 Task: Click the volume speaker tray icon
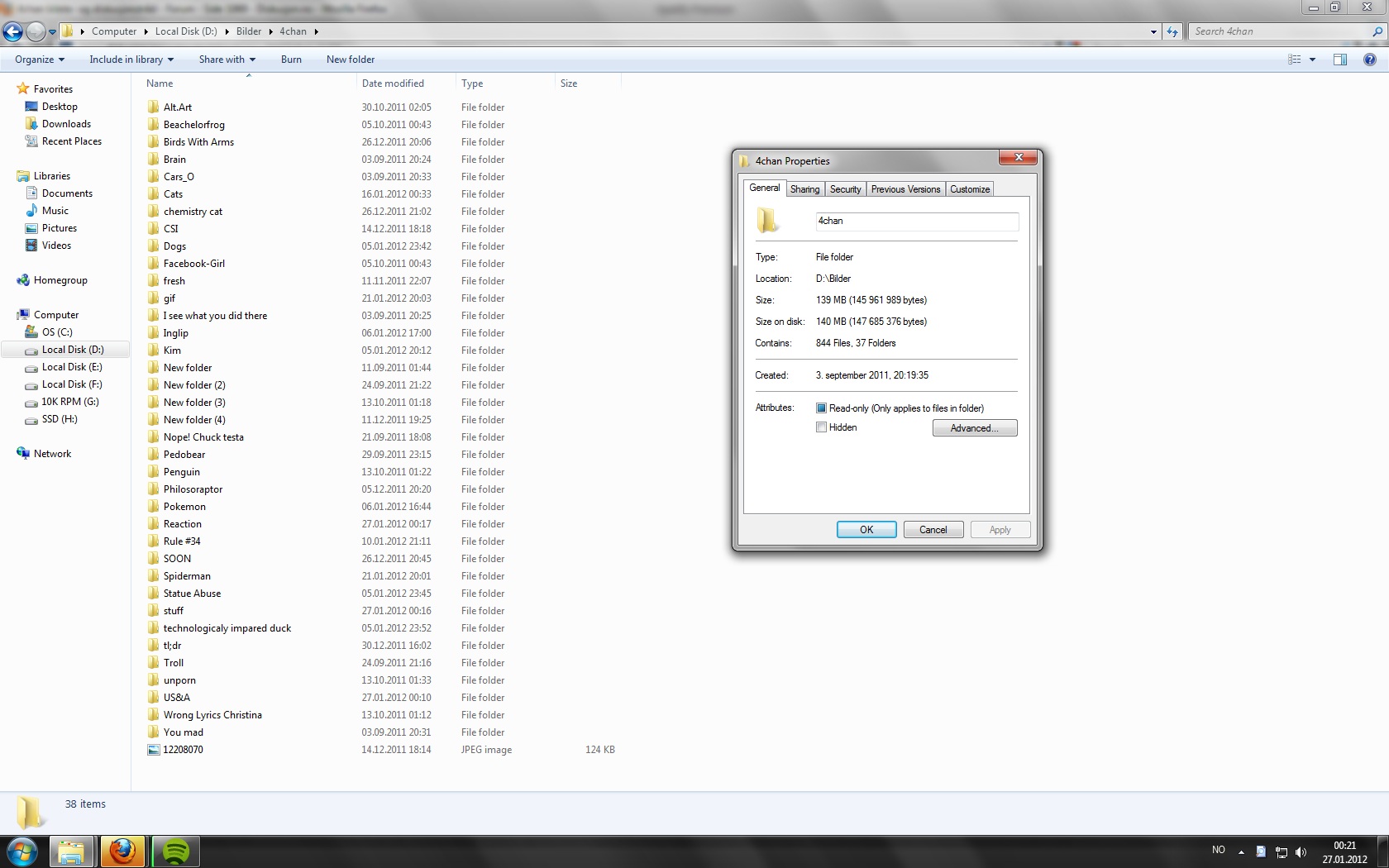1301,851
